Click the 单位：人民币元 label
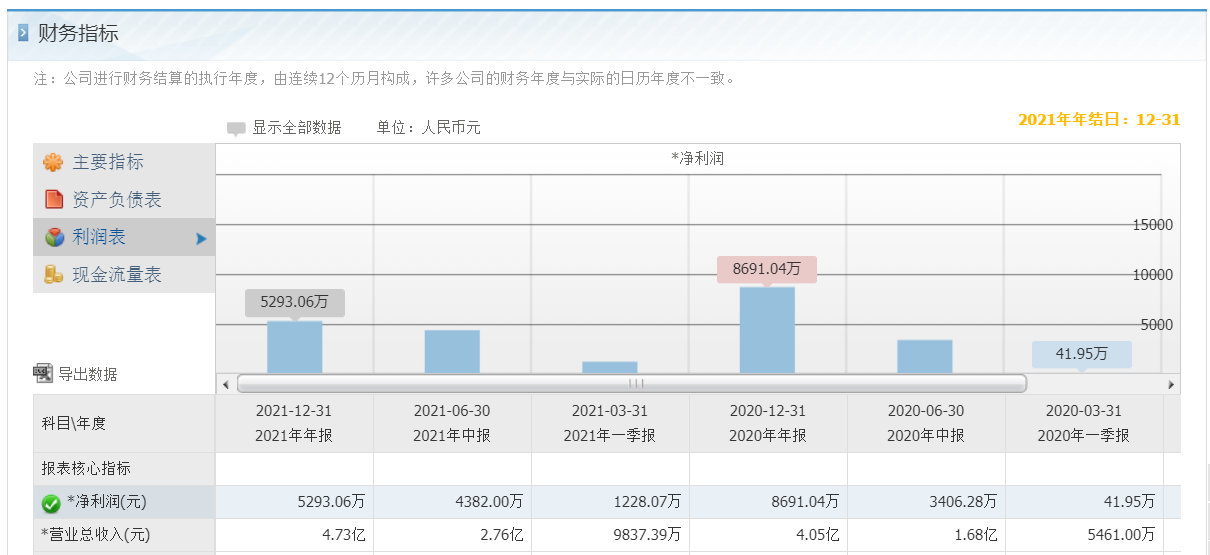 pos(428,128)
